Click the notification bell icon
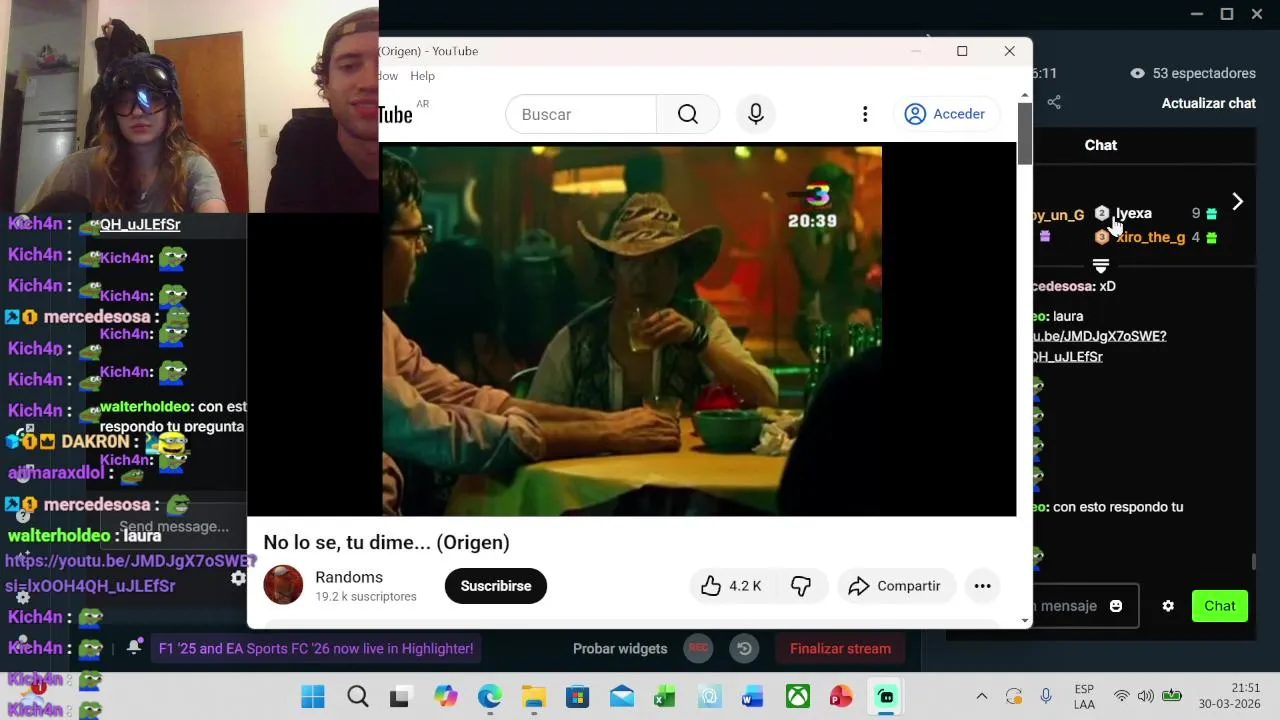Viewport: 1280px width, 720px height. [134, 647]
